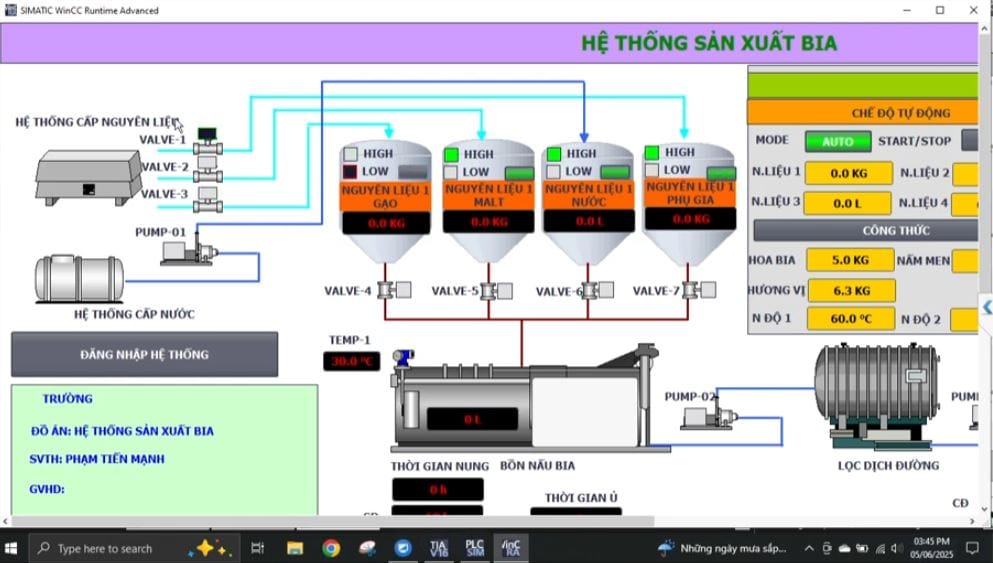Open TIA Portal V18 from the taskbar
Viewport: 993px width, 563px height.
[438, 548]
